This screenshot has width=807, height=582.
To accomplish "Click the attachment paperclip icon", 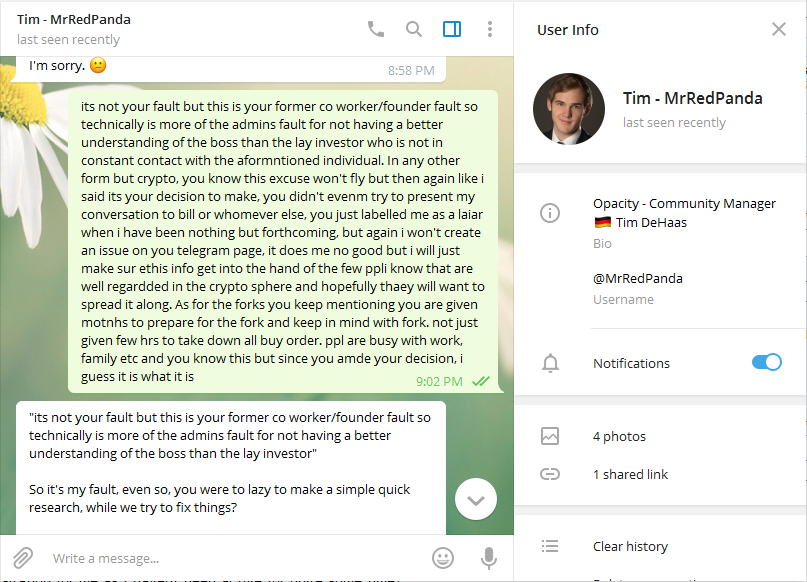I will point(23,558).
